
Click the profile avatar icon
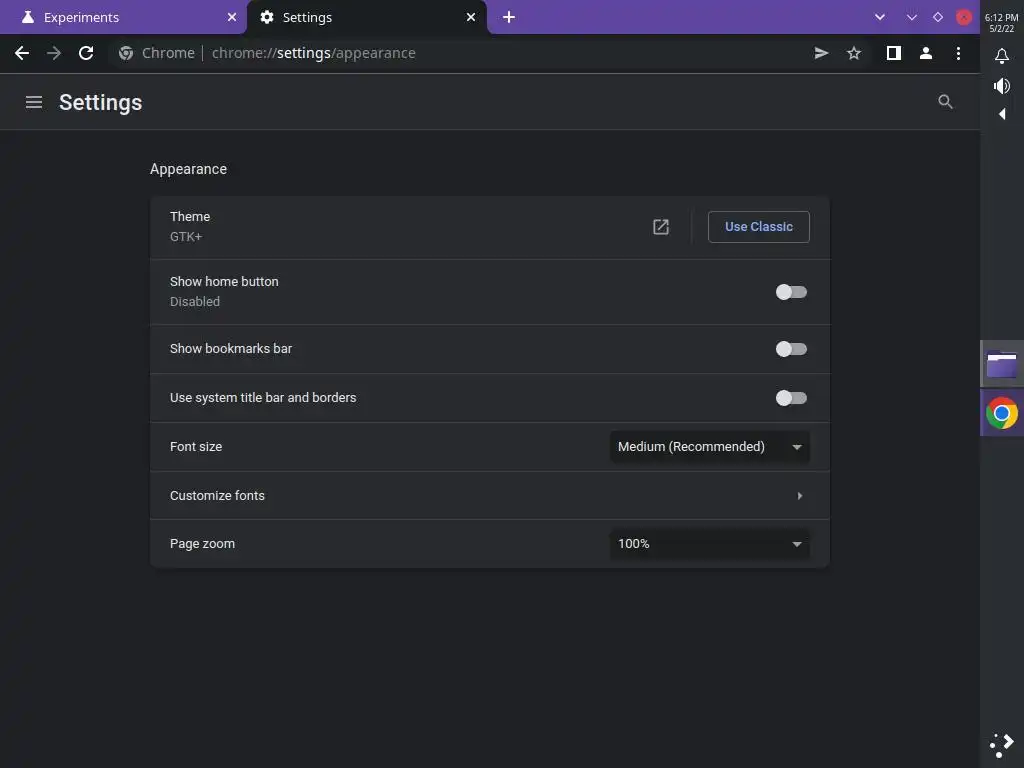926,53
